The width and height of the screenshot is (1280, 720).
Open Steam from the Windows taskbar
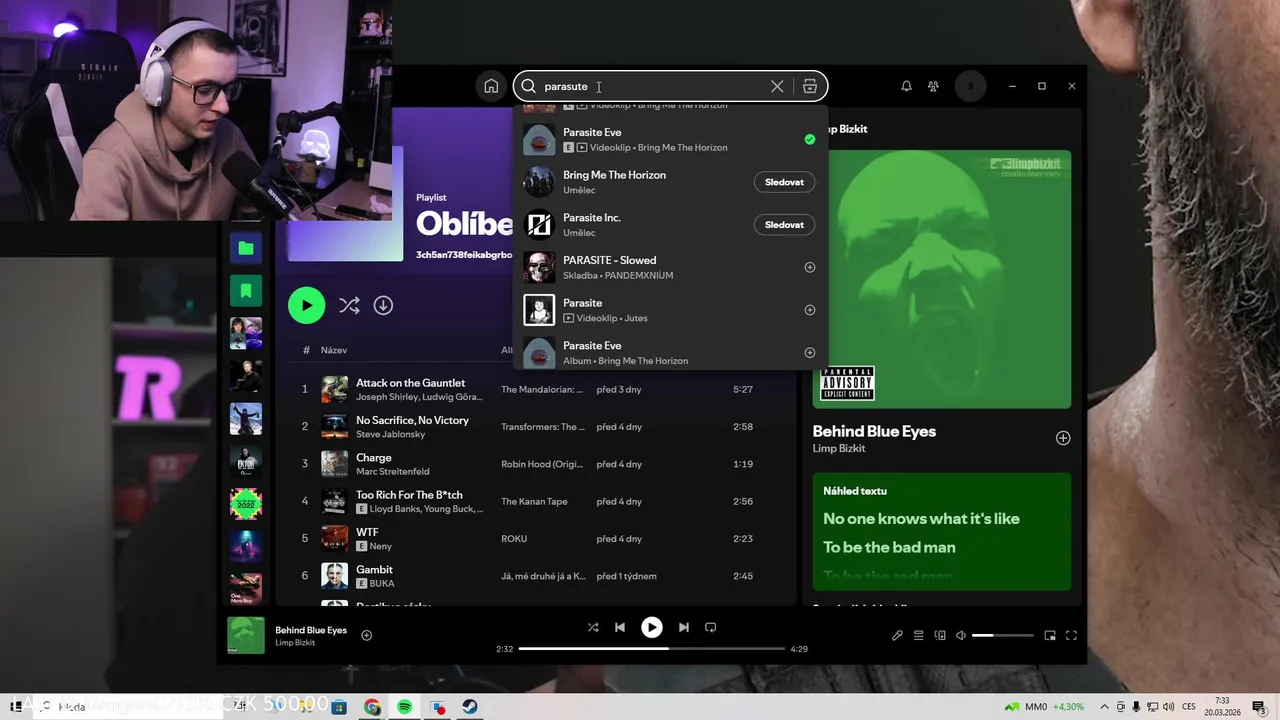470,707
